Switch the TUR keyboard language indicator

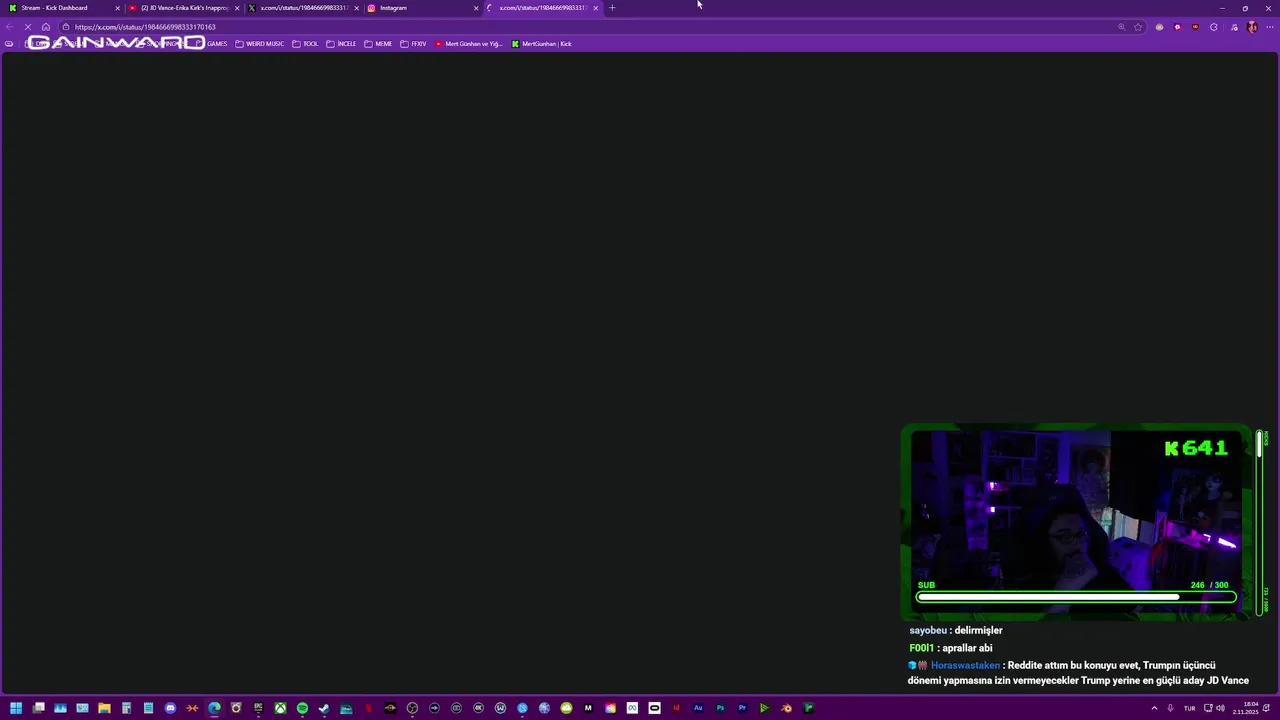pyautogui.click(x=1189, y=708)
